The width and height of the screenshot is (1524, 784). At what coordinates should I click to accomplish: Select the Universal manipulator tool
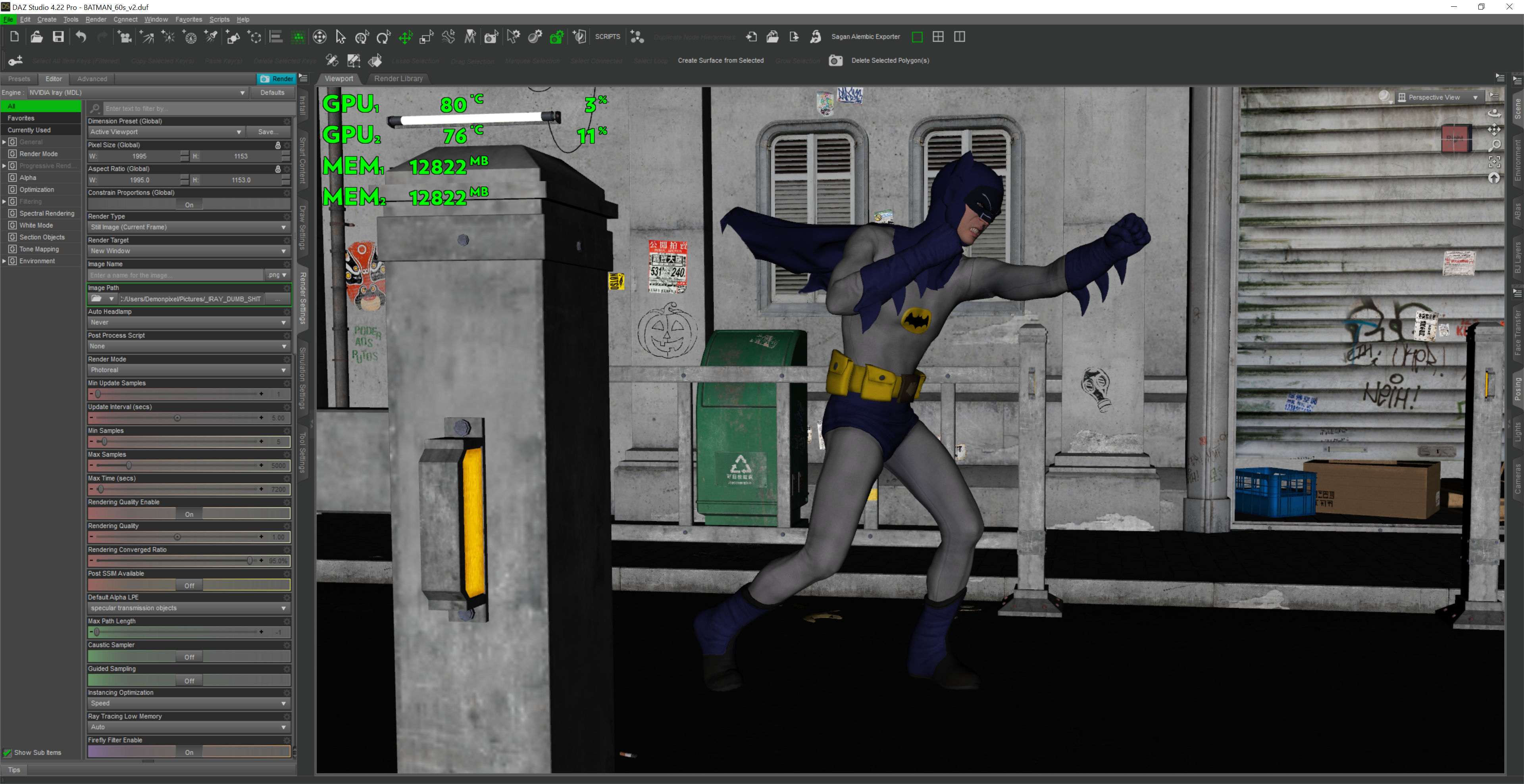[x=362, y=37]
